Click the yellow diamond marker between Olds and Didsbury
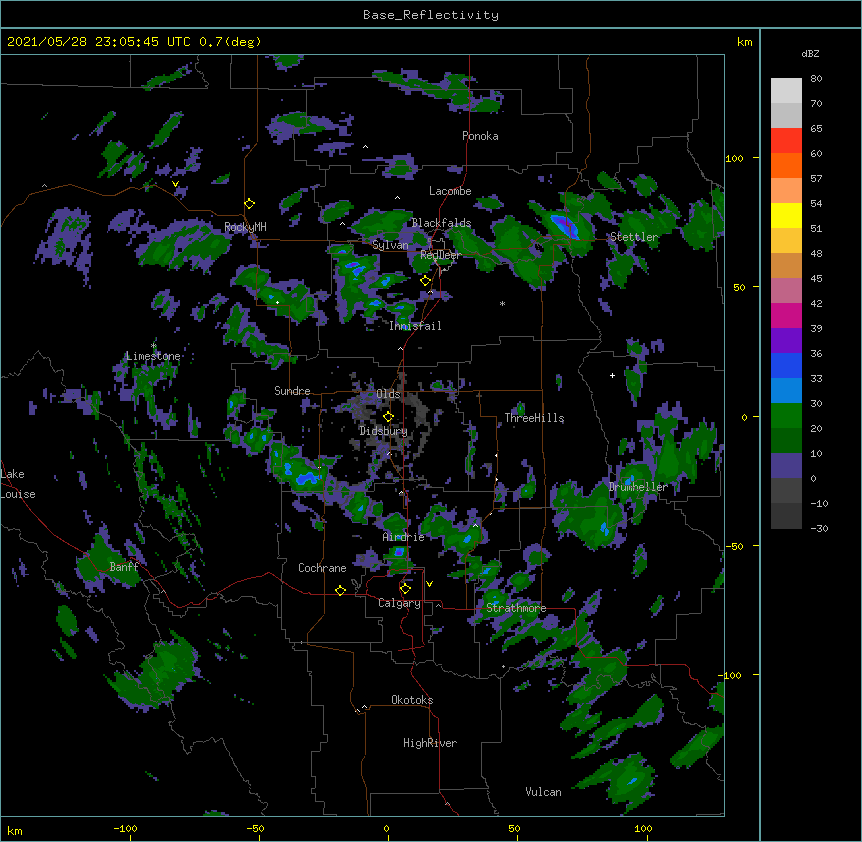 388,416
